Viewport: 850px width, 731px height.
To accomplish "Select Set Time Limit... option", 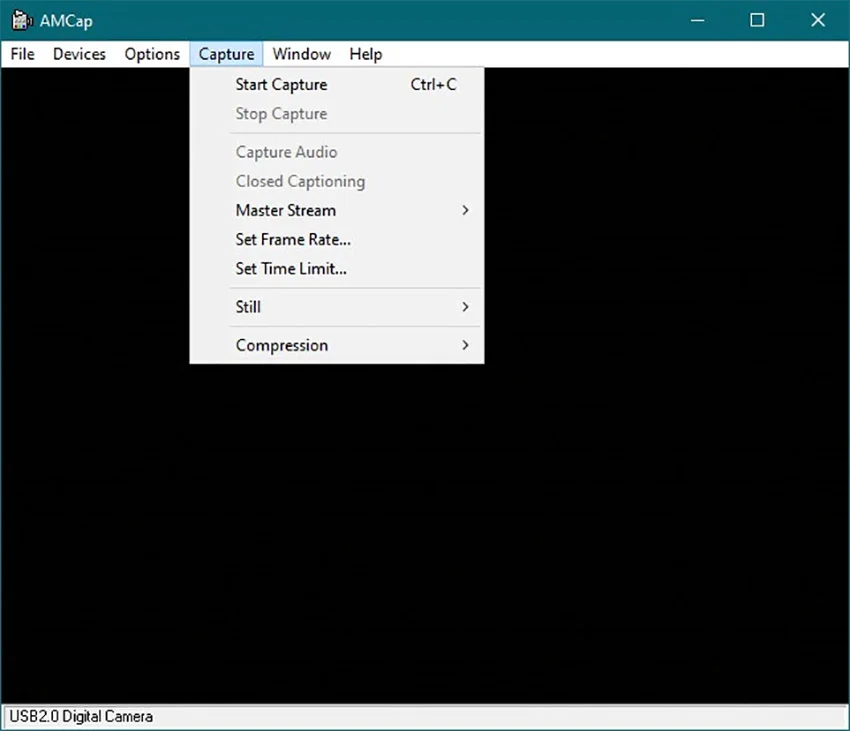I will [291, 268].
